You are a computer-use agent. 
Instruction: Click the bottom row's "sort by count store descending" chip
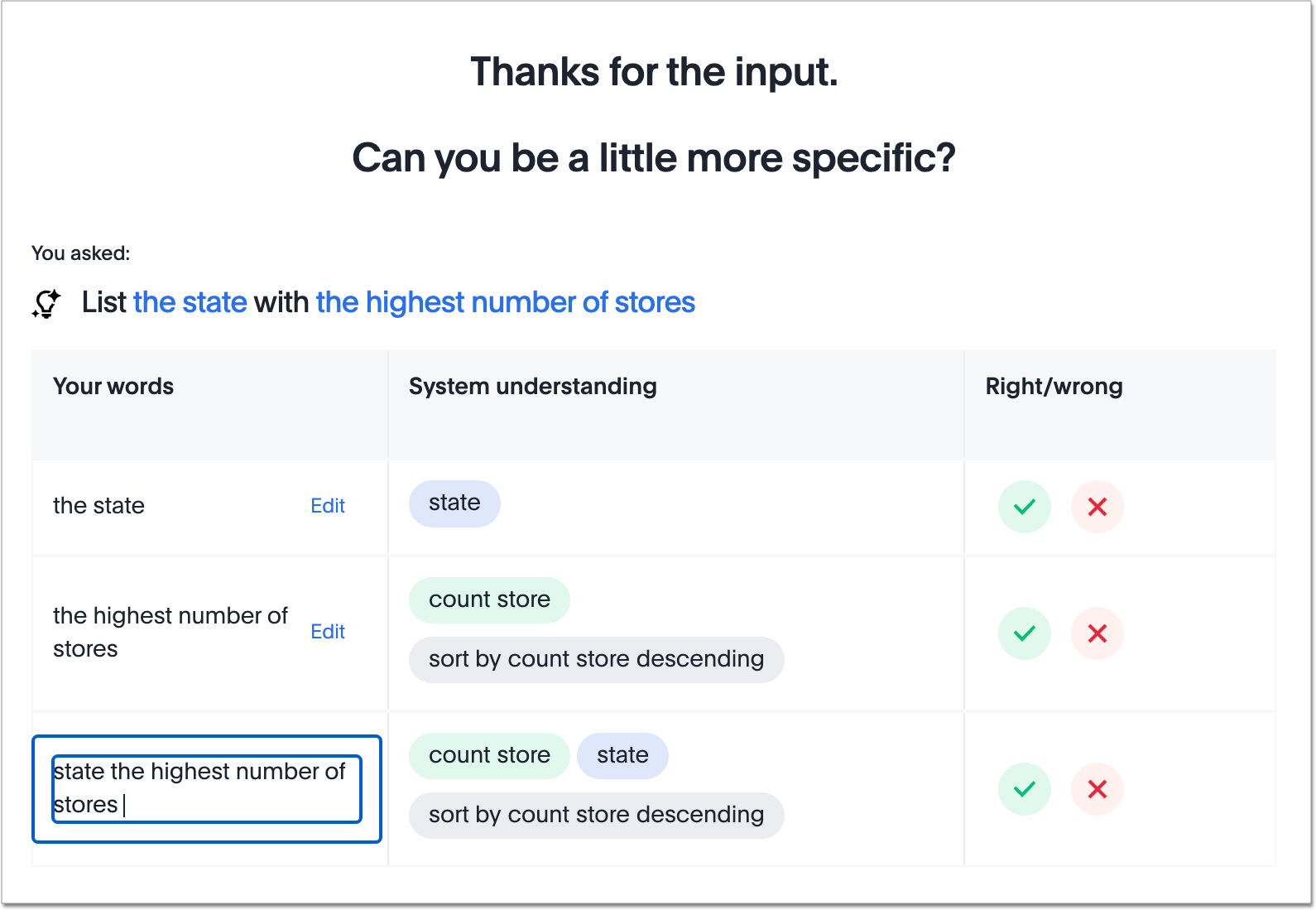(595, 815)
